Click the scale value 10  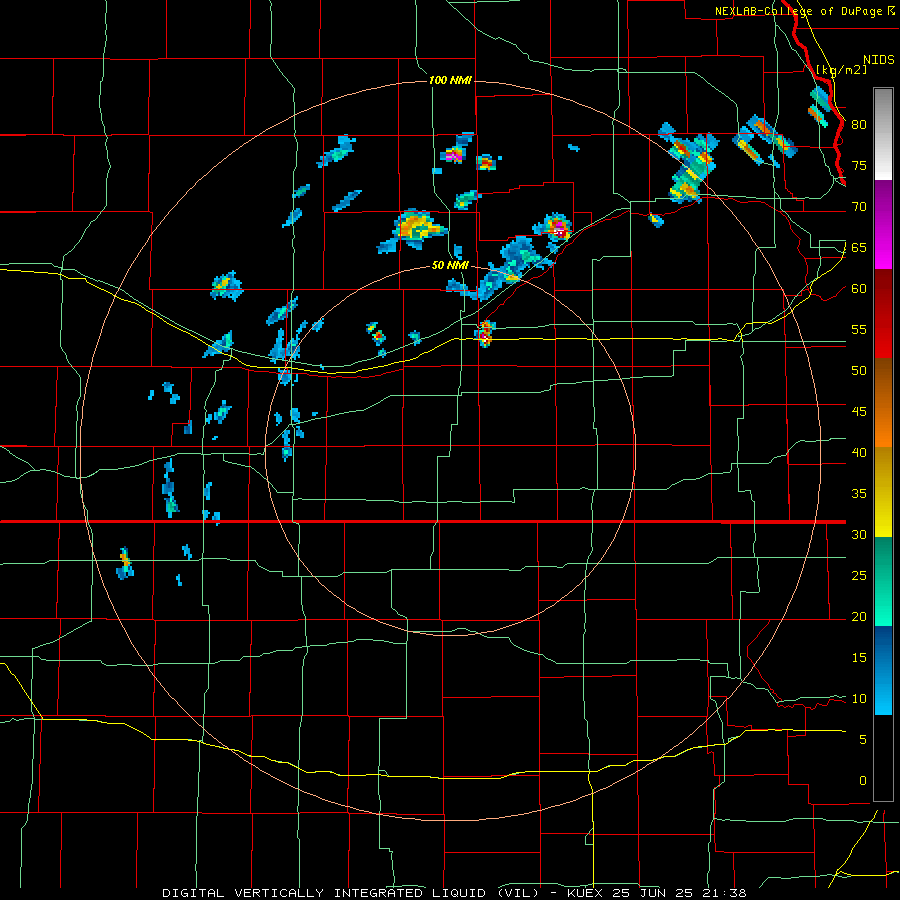pyautogui.click(x=859, y=699)
